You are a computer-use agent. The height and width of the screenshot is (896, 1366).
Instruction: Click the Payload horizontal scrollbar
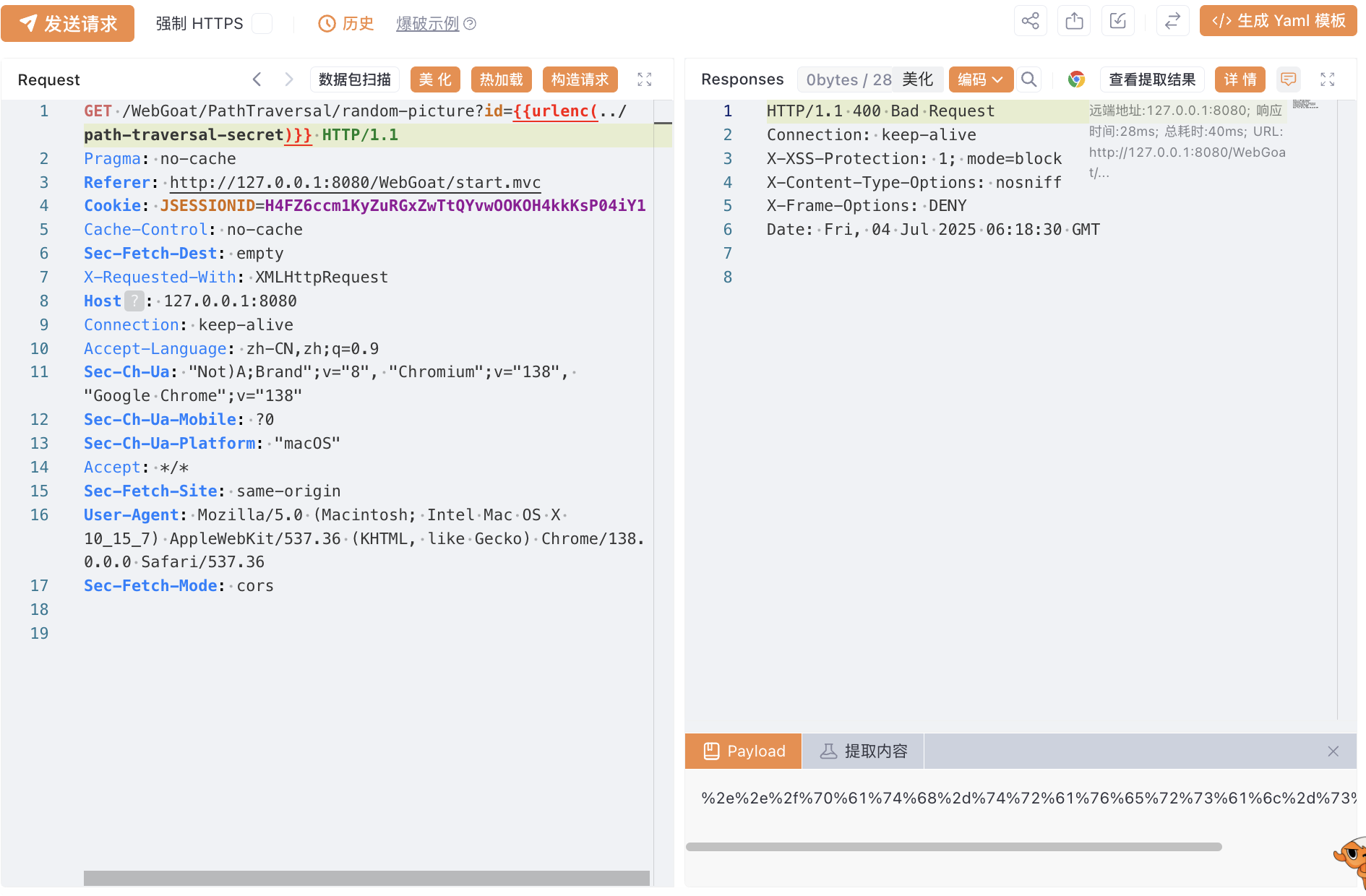(953, 847)
